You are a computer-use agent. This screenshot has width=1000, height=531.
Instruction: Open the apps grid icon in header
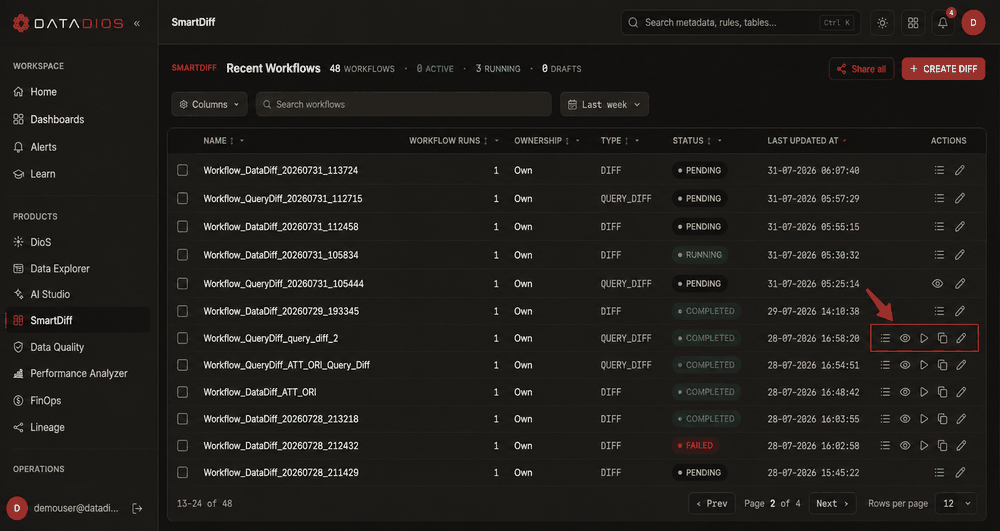point(913,23)
